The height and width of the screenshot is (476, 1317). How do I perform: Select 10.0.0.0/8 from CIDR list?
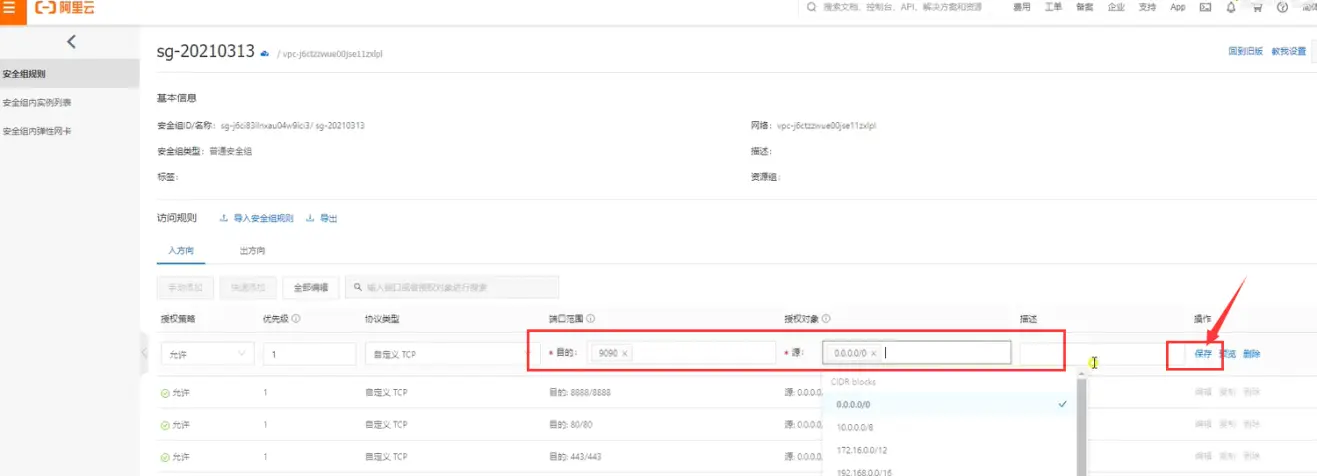tap(854, 426)
